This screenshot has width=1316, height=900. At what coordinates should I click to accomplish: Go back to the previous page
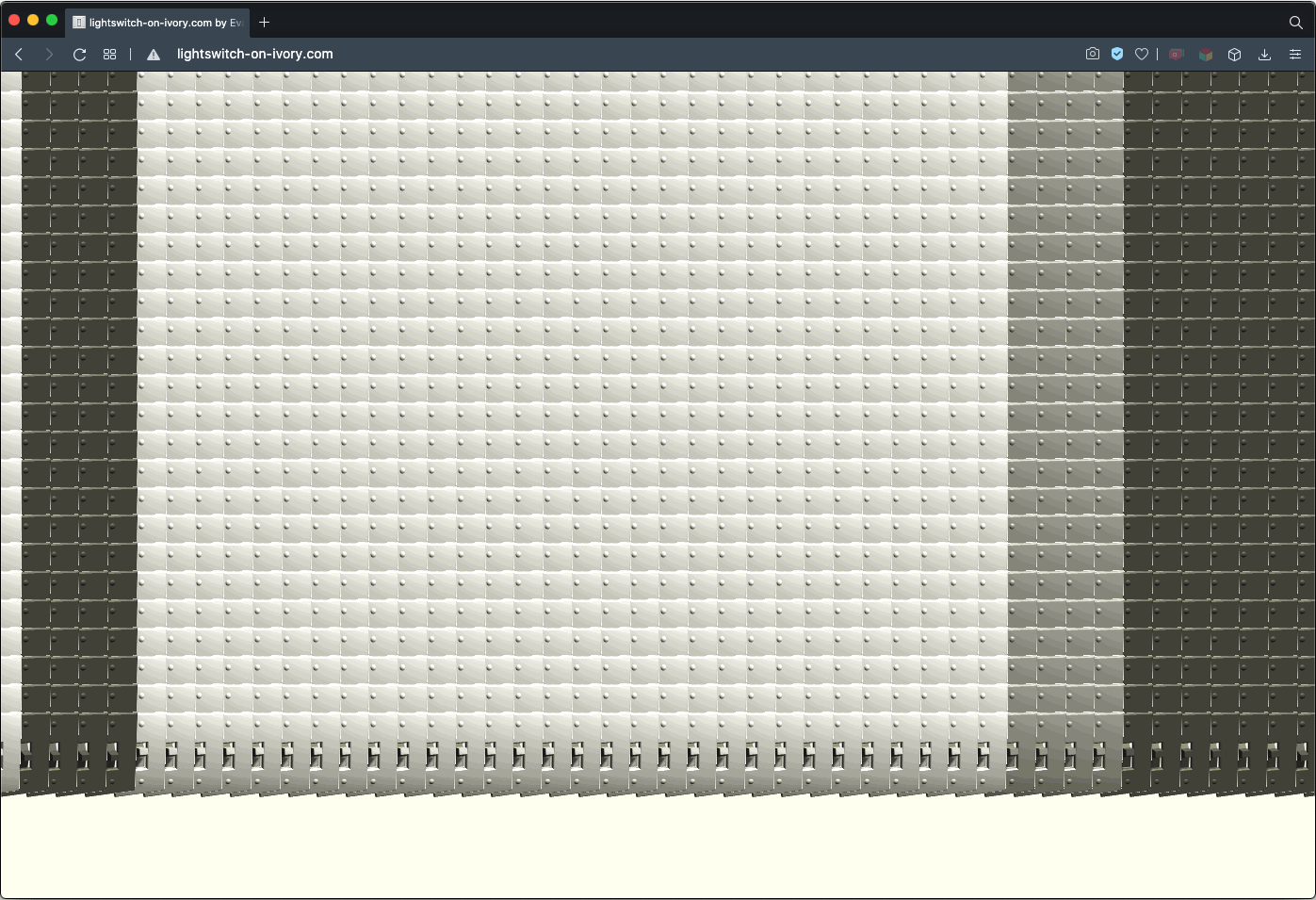pyautogui.click(x=19, y=55)
